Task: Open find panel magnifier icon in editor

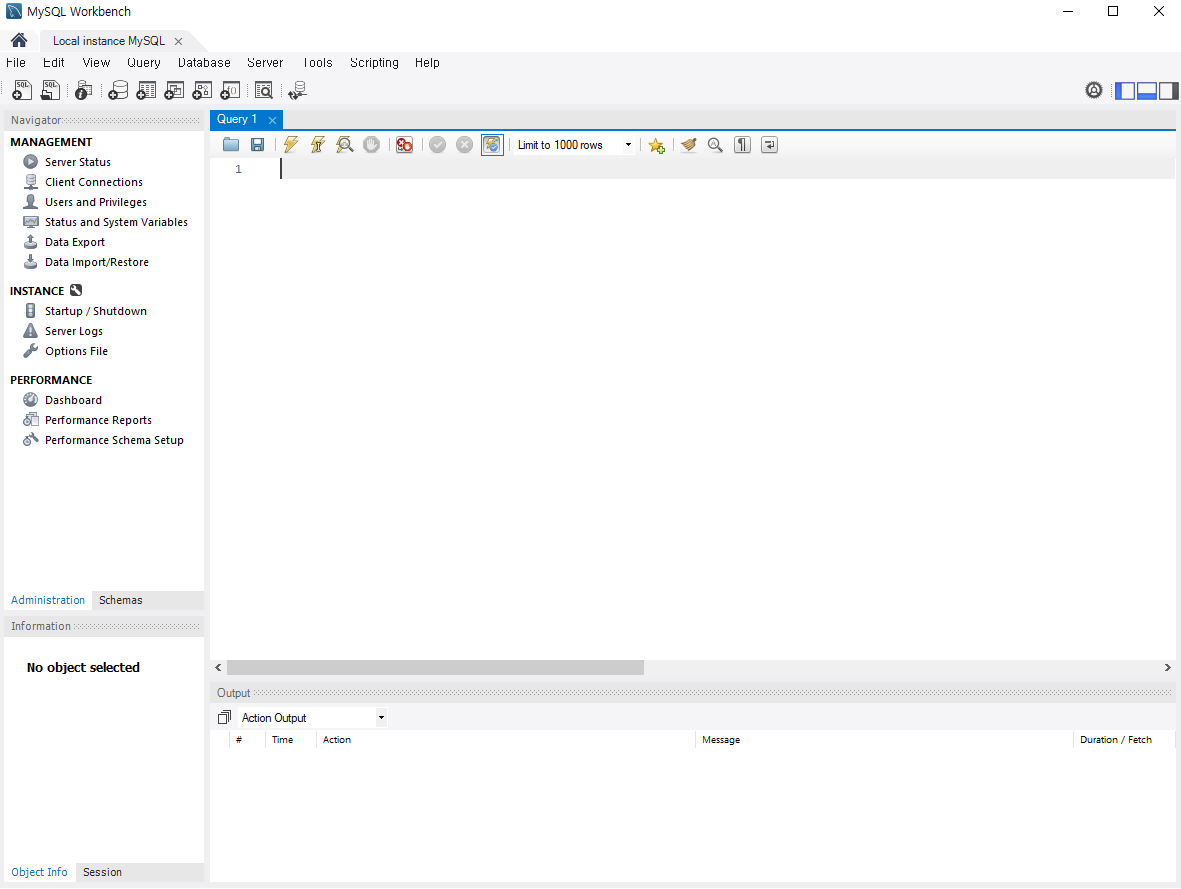Action: tap(716, 145)
